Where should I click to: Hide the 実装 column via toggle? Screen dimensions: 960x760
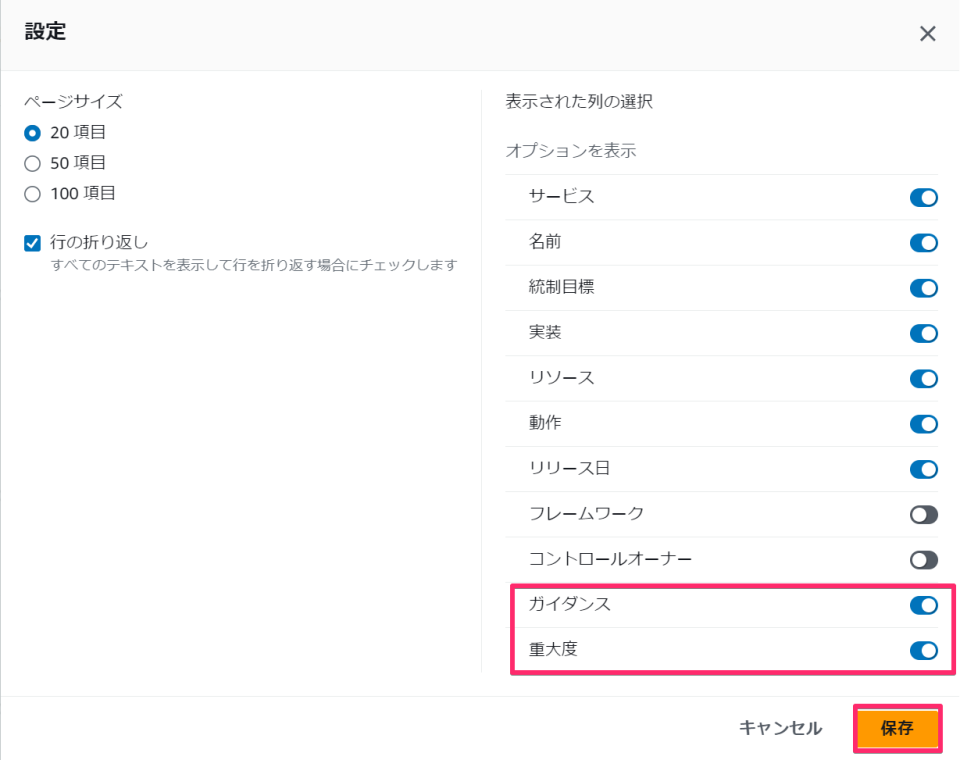[923, 333]
